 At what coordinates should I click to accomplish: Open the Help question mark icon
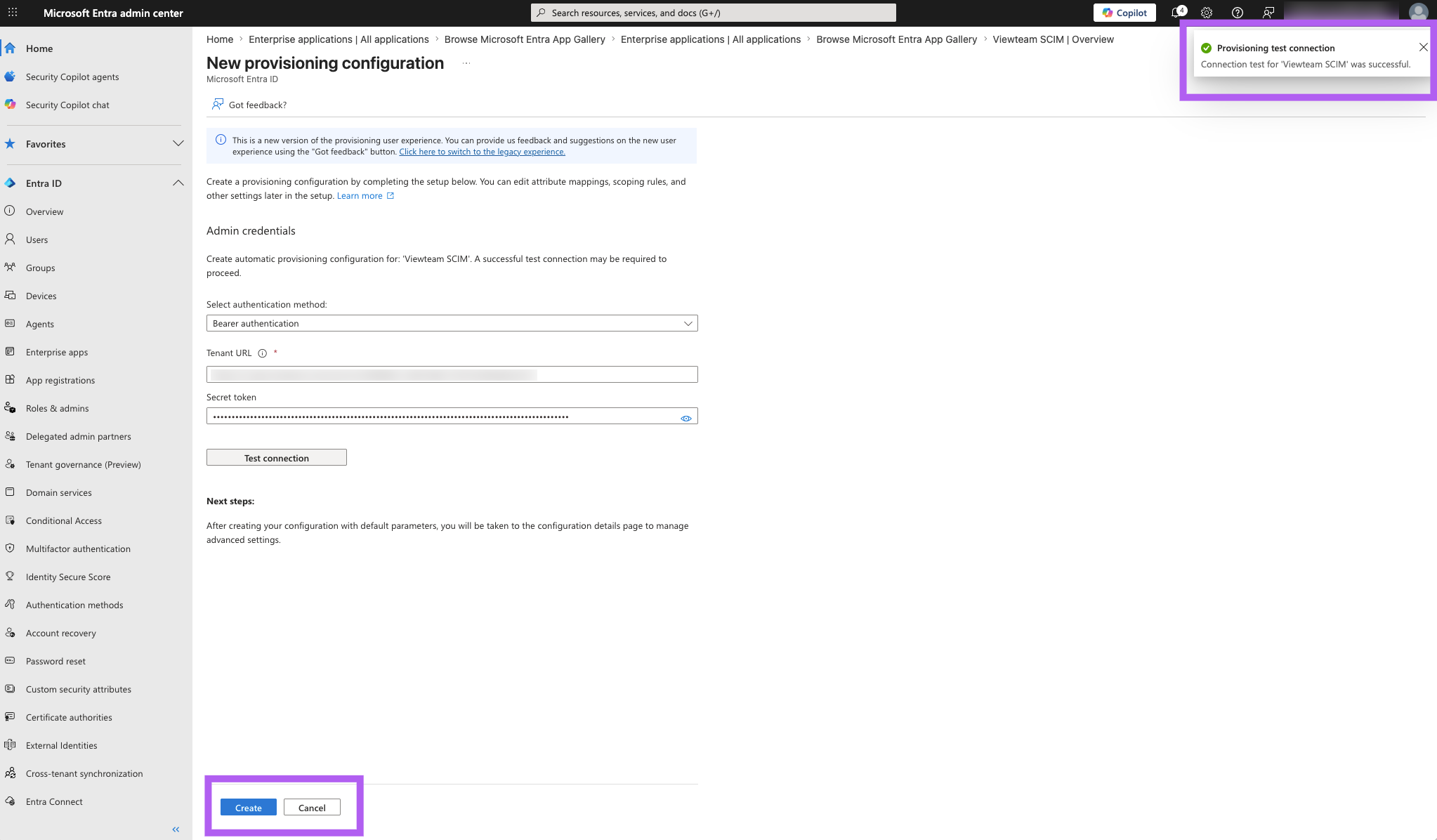click(1238, 13)
